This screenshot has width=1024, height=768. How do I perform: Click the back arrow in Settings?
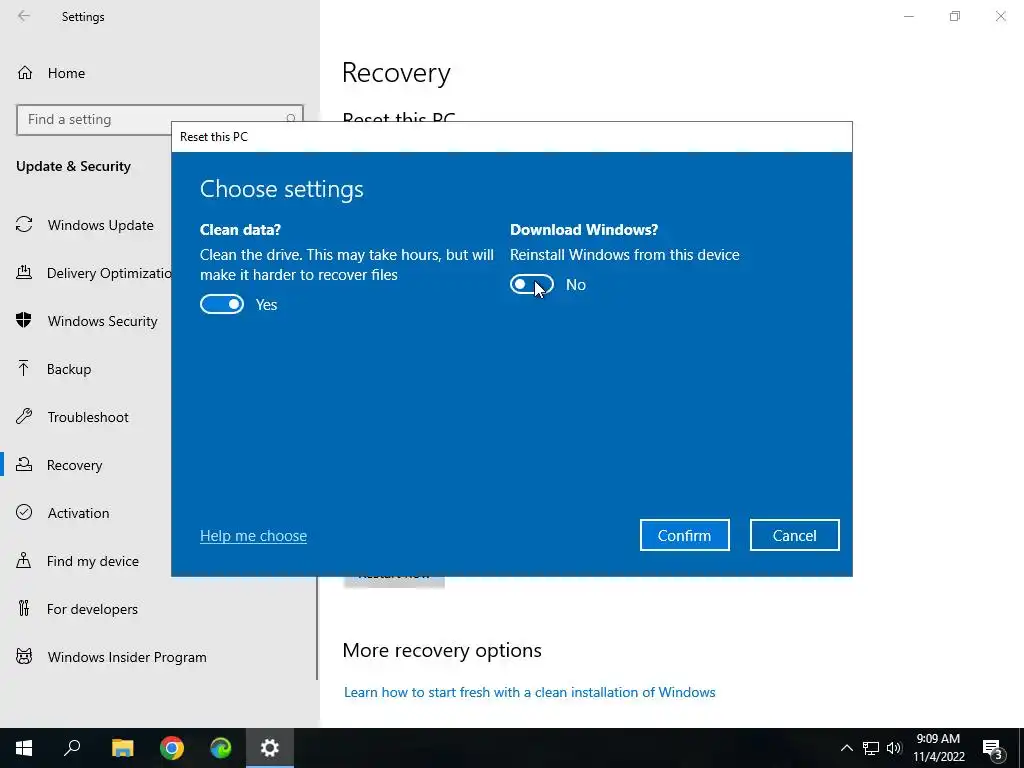pos(24,16)
